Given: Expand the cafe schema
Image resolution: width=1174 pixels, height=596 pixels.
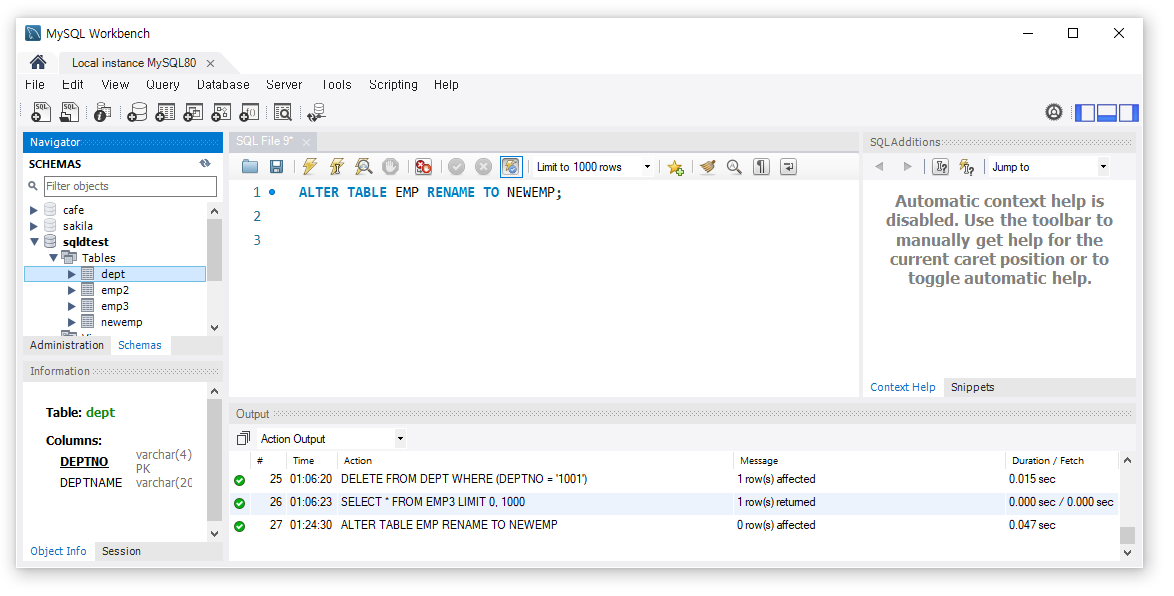Looking at the screenshot, I should 34,210.
